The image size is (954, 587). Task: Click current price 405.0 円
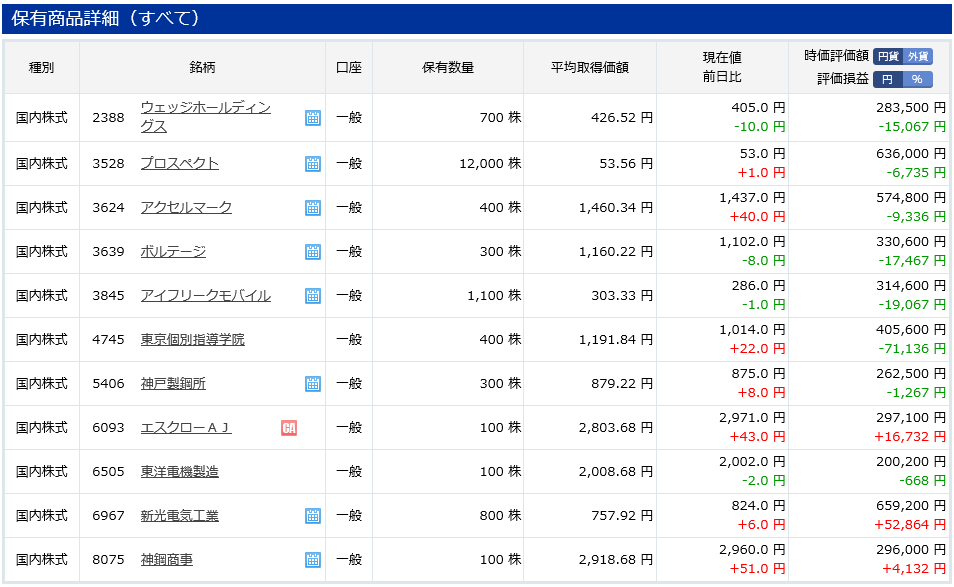[758, 108]
